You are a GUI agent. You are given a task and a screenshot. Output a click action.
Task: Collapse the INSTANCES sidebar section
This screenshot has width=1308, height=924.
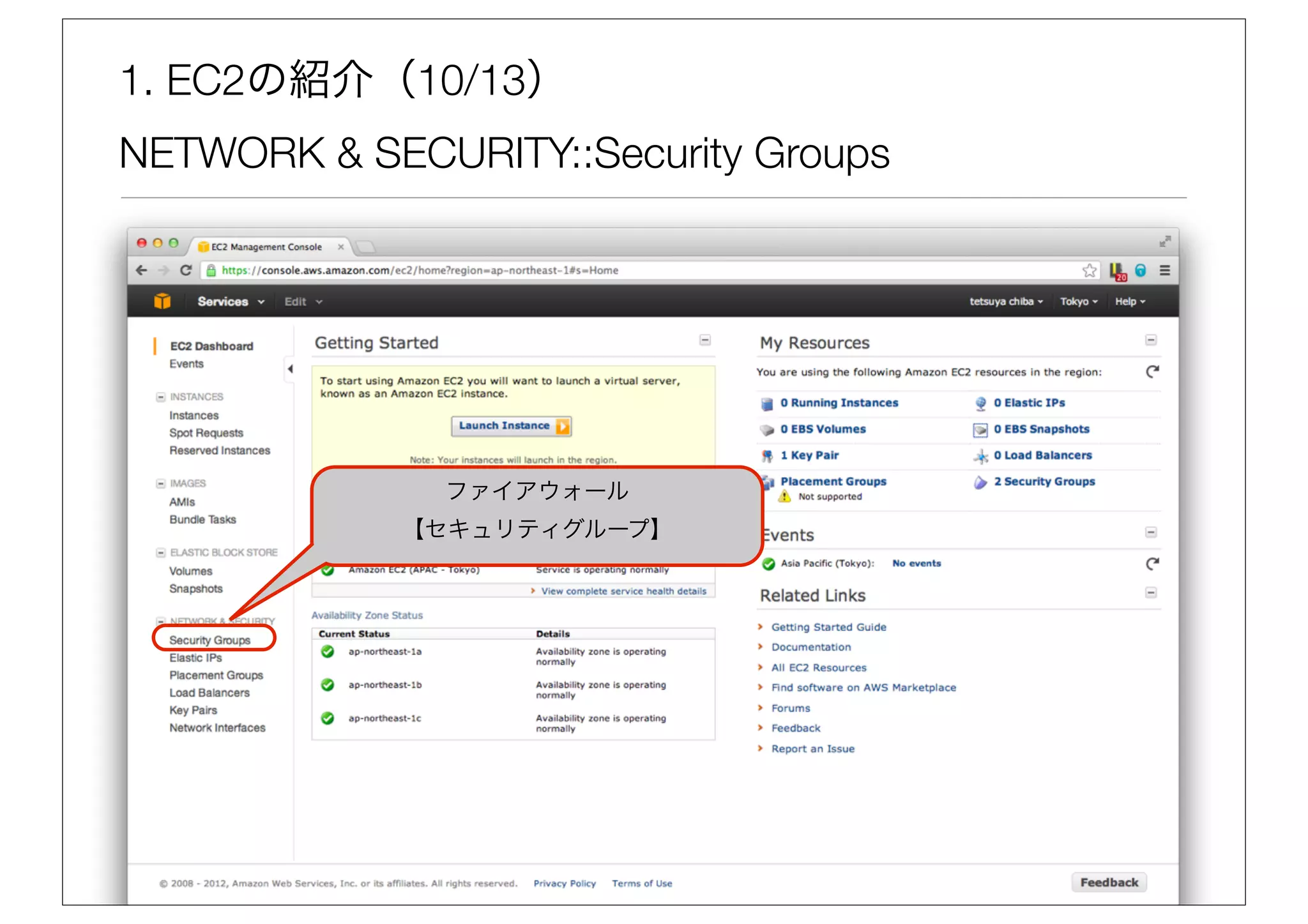161,397
